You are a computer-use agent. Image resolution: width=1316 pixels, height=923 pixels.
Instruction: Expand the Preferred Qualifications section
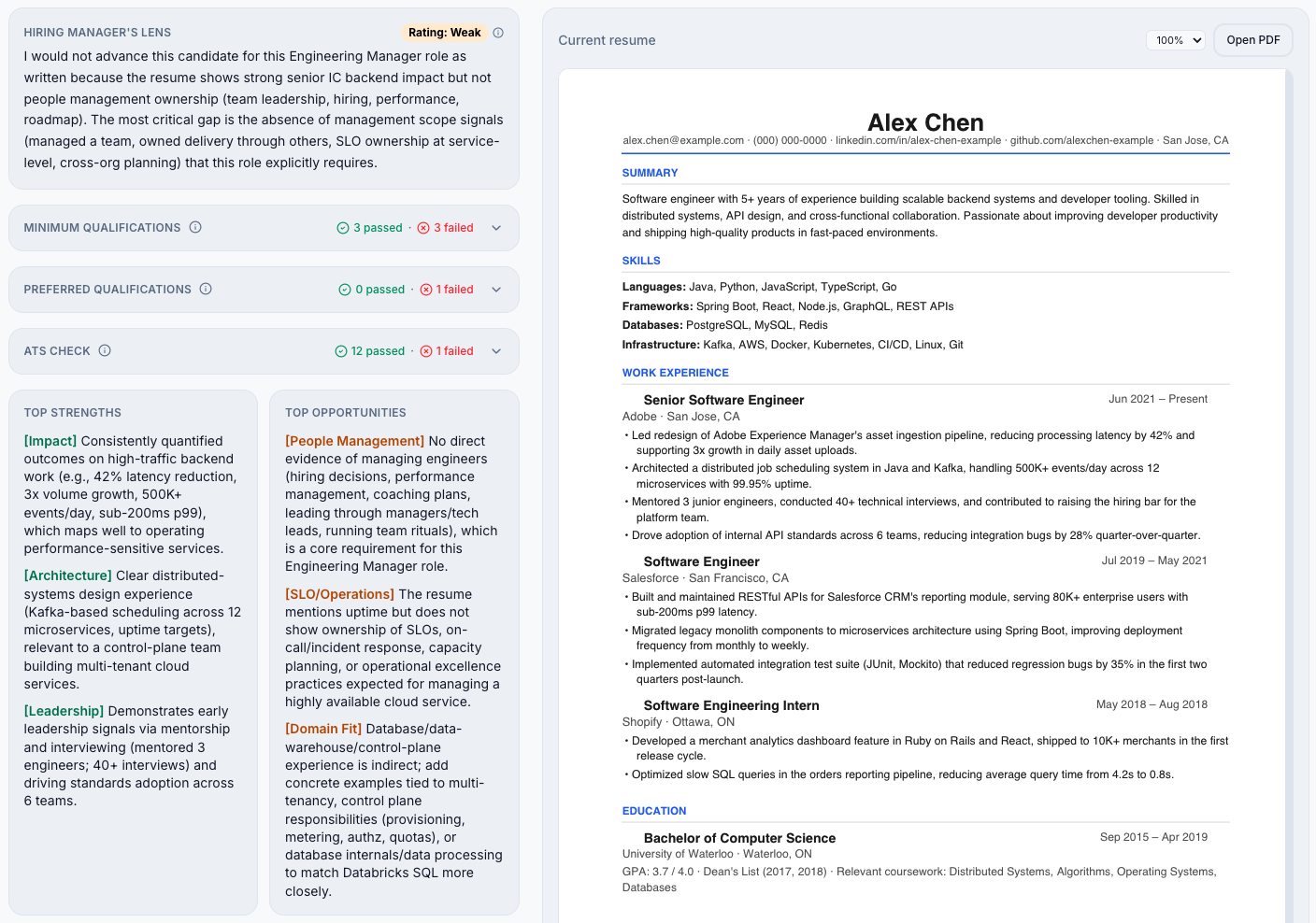pyautogui.click(x=496, y=289)
